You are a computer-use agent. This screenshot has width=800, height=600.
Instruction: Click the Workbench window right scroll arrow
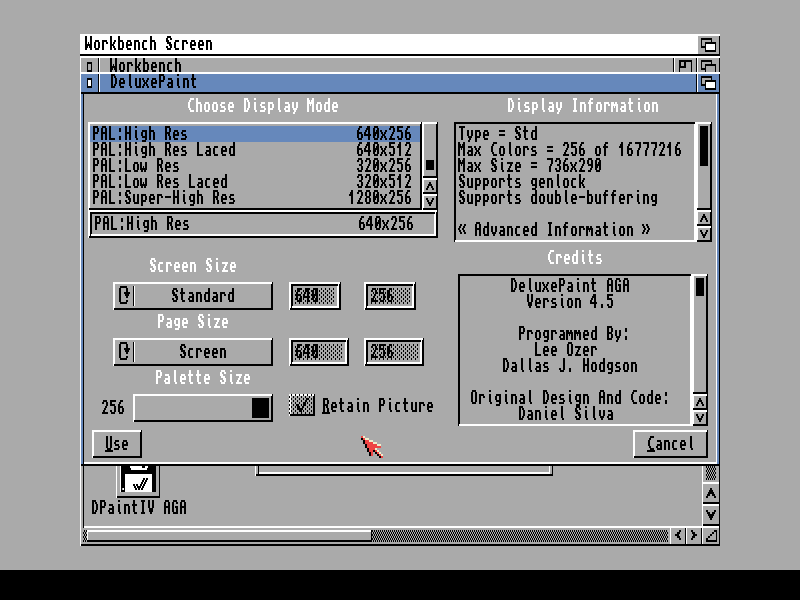point(693,535)
